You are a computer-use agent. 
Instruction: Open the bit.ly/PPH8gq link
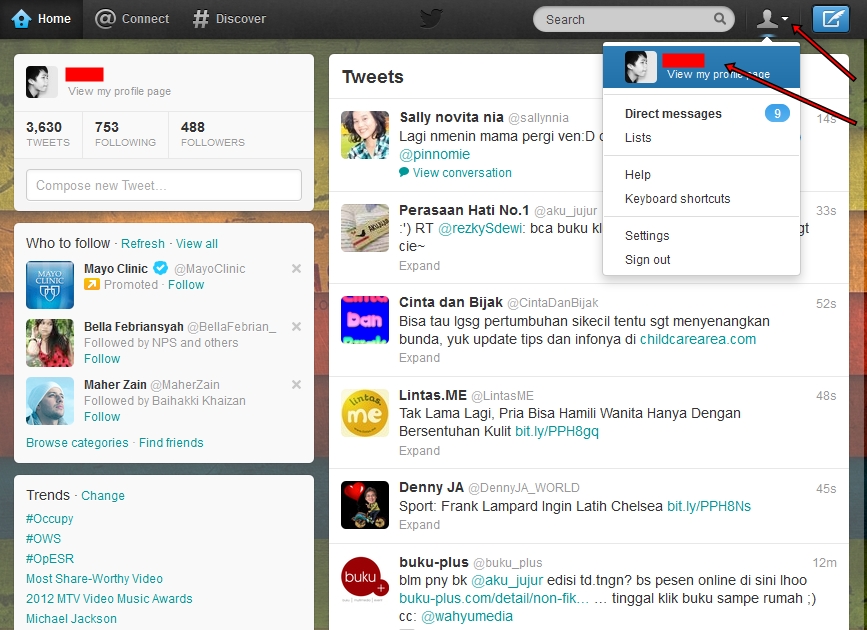click(557, 431)
